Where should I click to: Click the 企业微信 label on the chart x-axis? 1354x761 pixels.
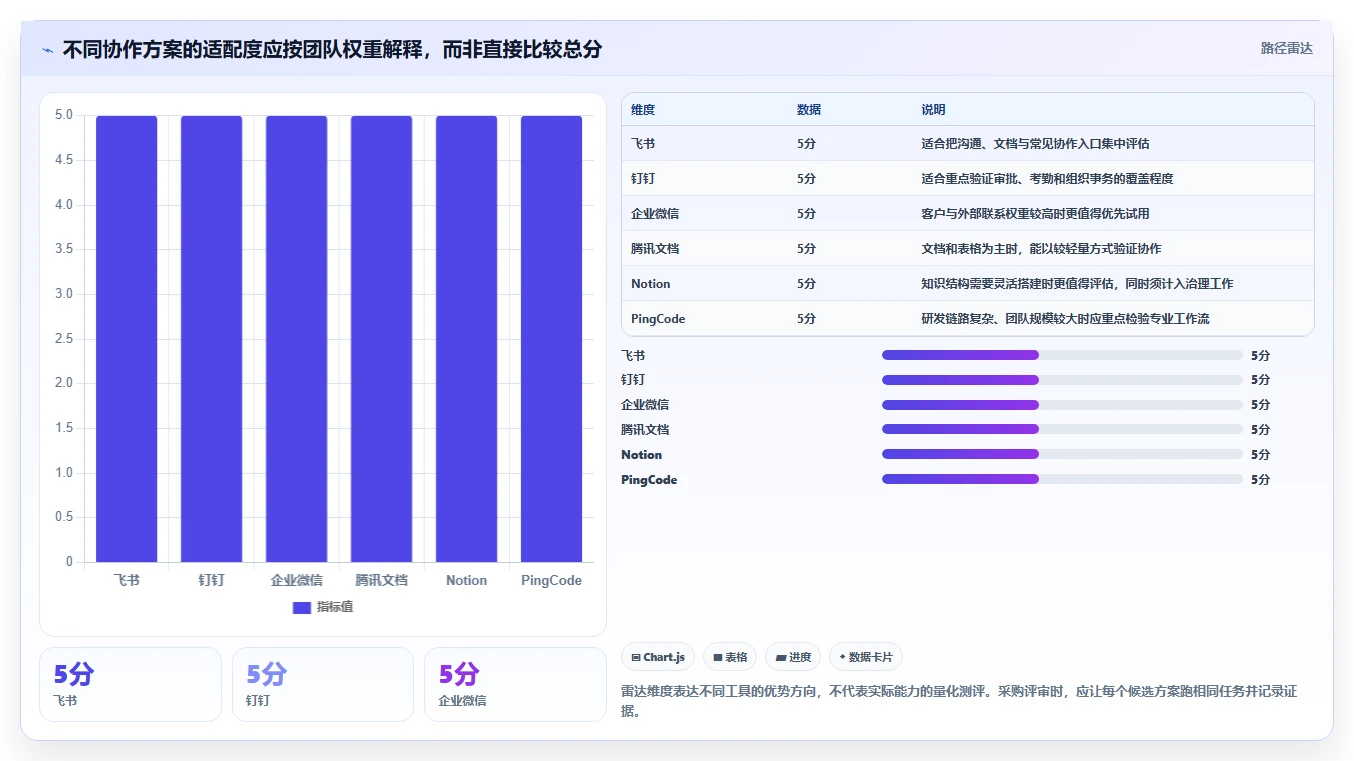297,580
